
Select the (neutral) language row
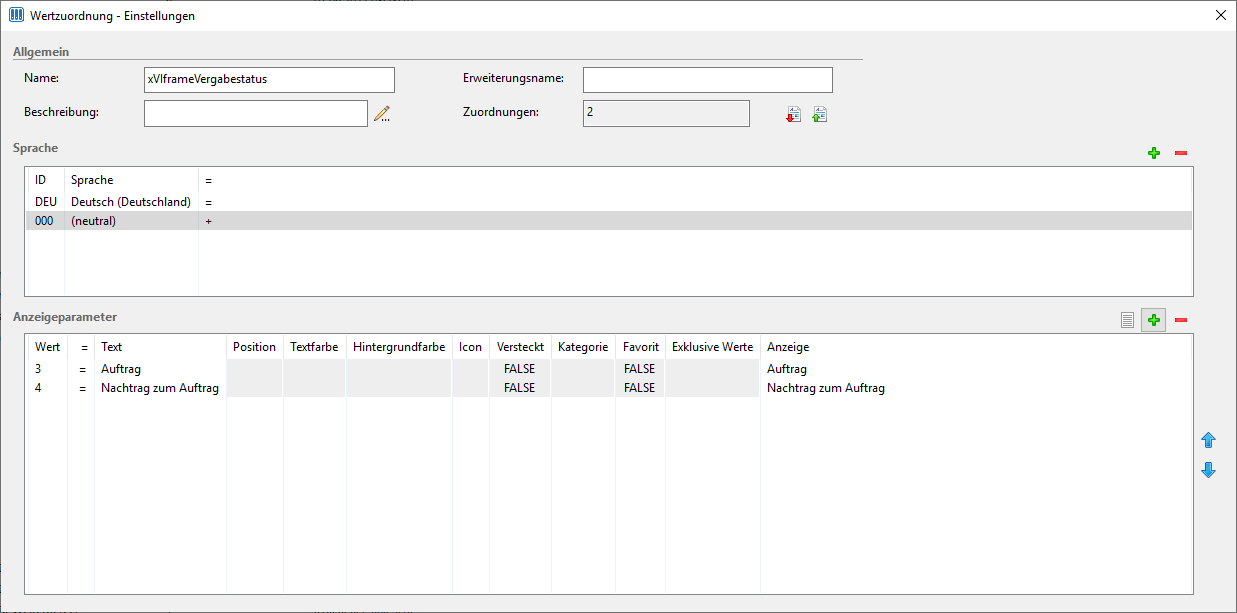click(x=608, y=221)
